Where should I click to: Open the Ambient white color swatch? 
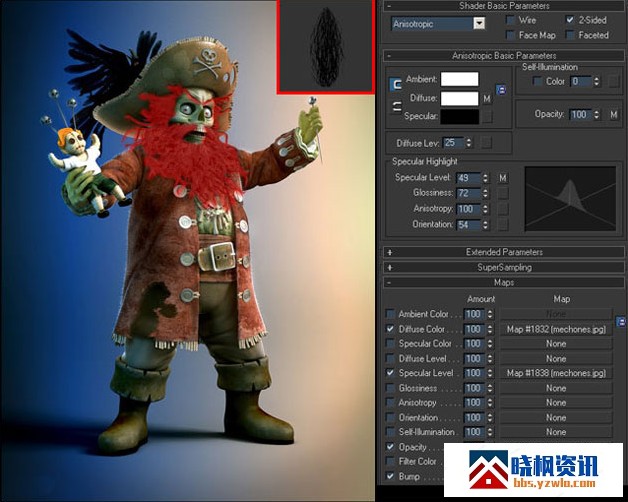tap(459, 79)
